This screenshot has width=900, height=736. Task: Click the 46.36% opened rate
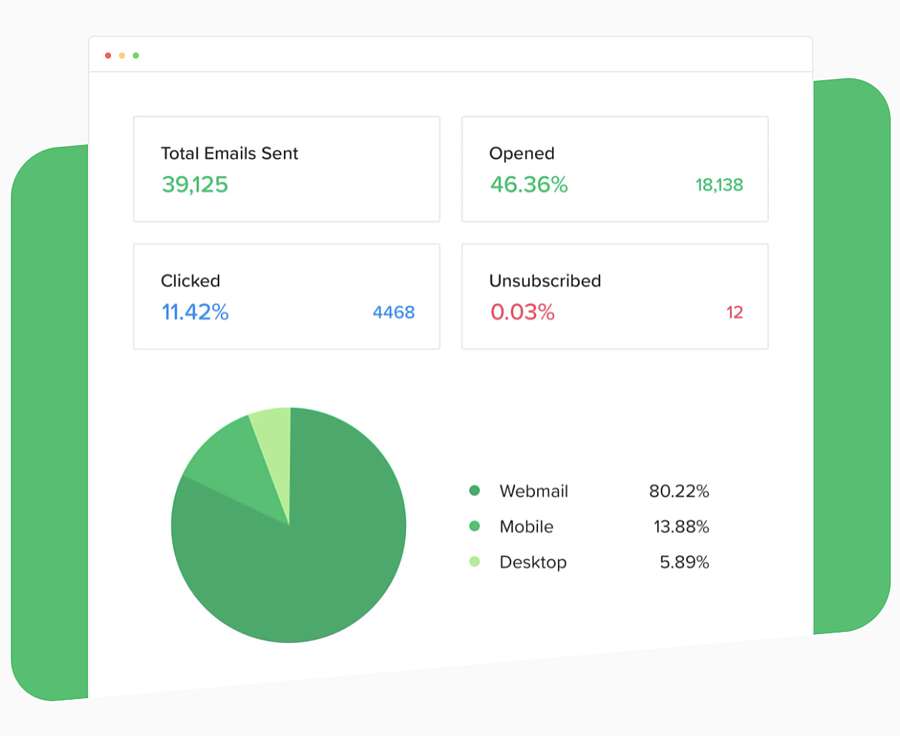point(528,185)
